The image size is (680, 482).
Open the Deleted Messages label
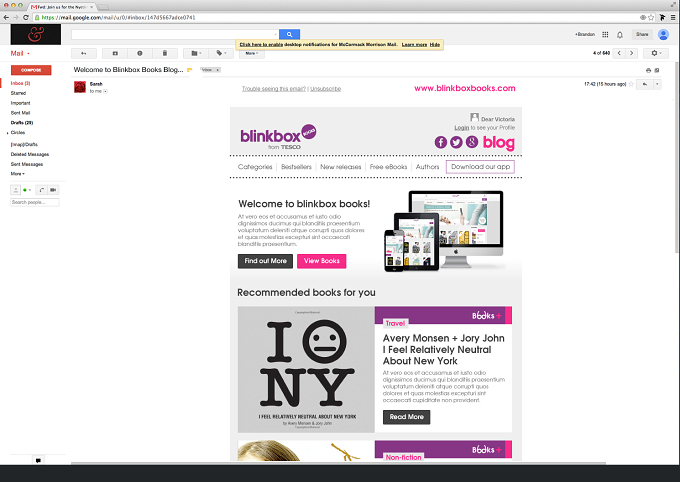point(29,154)
